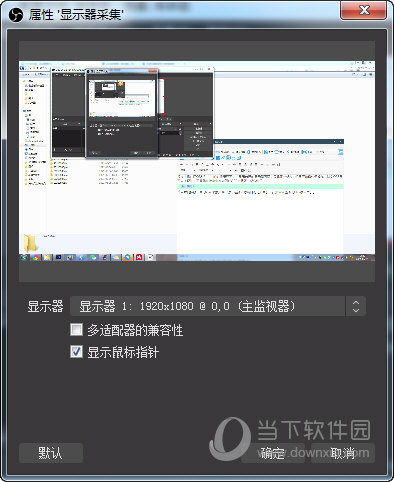Uncheck the 显示鼠标指针 checkbox

point(77,351)
